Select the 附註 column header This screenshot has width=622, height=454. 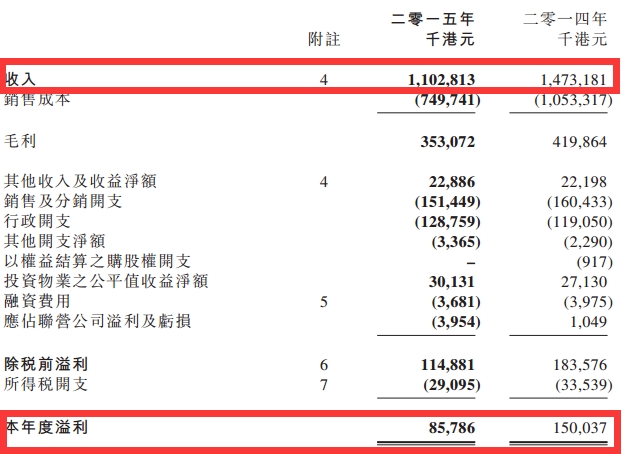[323, 40]
